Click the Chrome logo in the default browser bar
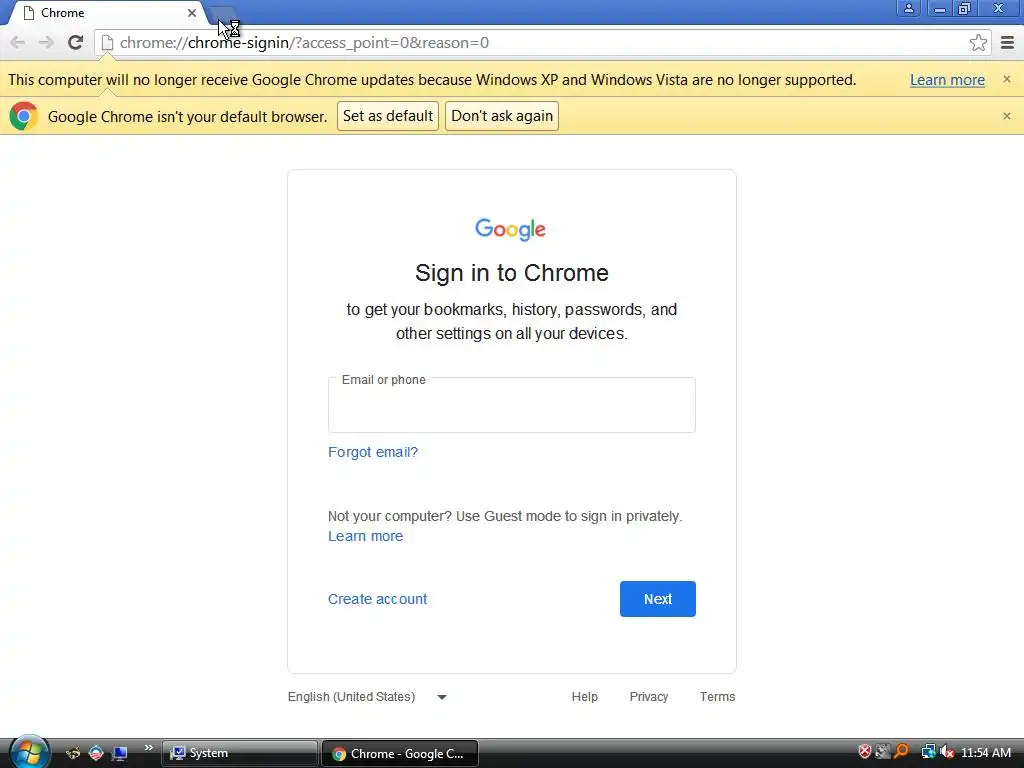The width and height of the screenshot is (1024, 768). (x=24, y=116)
